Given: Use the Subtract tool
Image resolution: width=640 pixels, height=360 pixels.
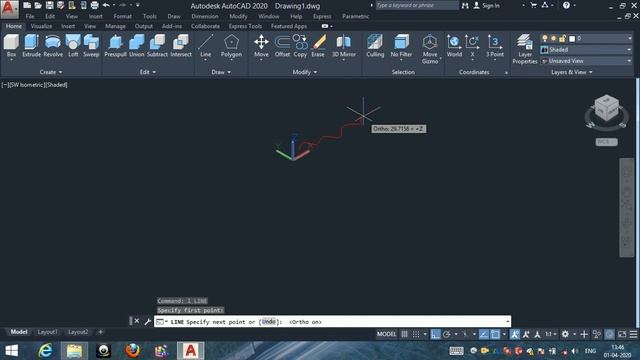Looking at the screenshot, I should (157, 46).
